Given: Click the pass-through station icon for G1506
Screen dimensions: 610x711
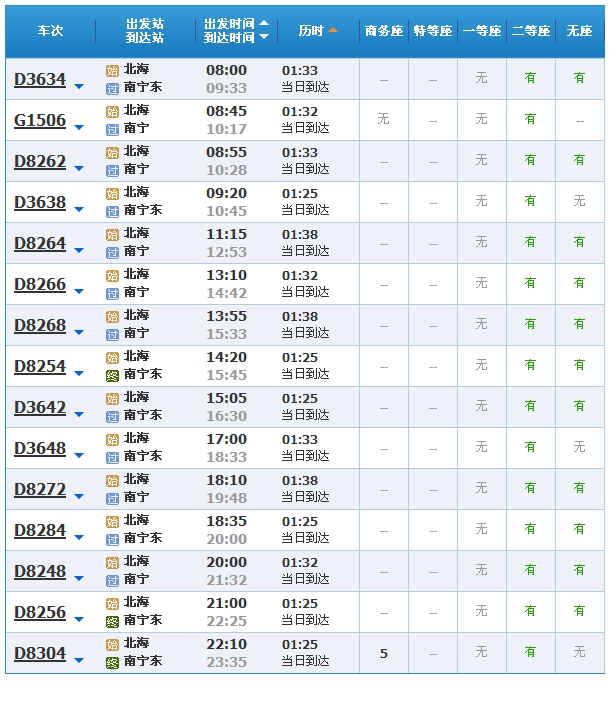Looking at the screenshot, I should click(112, 129).
